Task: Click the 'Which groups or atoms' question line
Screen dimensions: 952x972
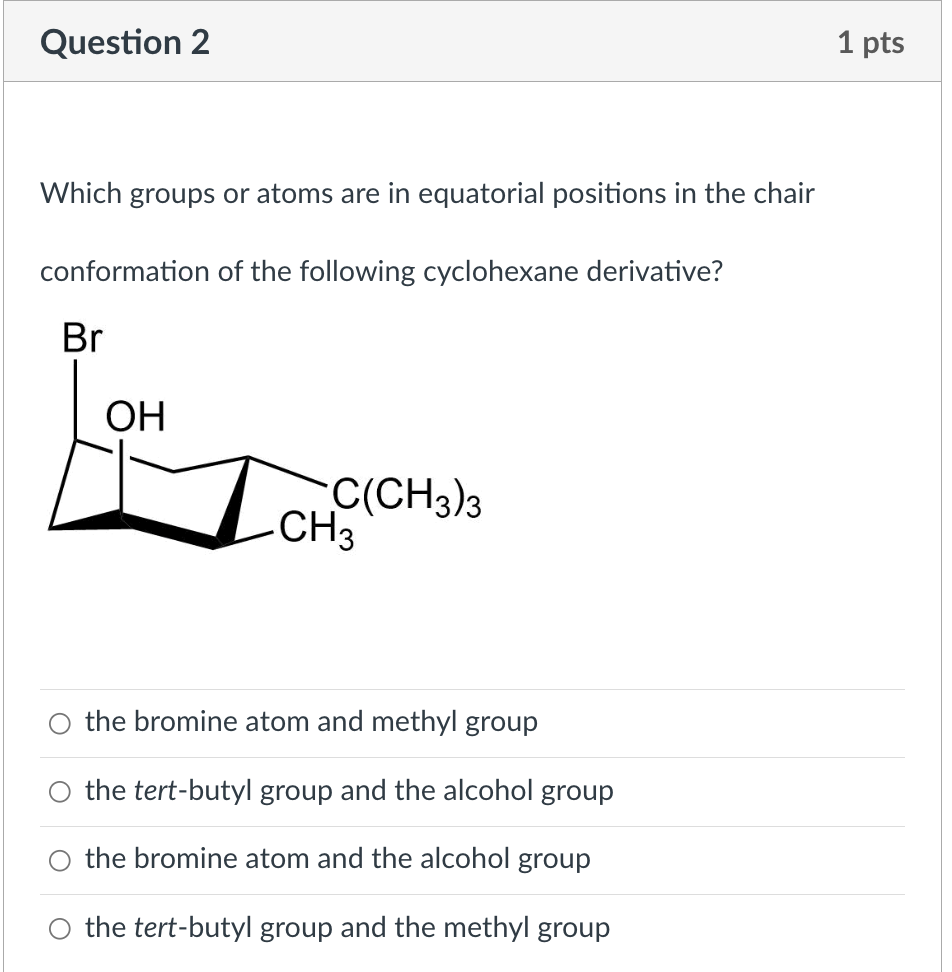Action: [x=427, y=193]
